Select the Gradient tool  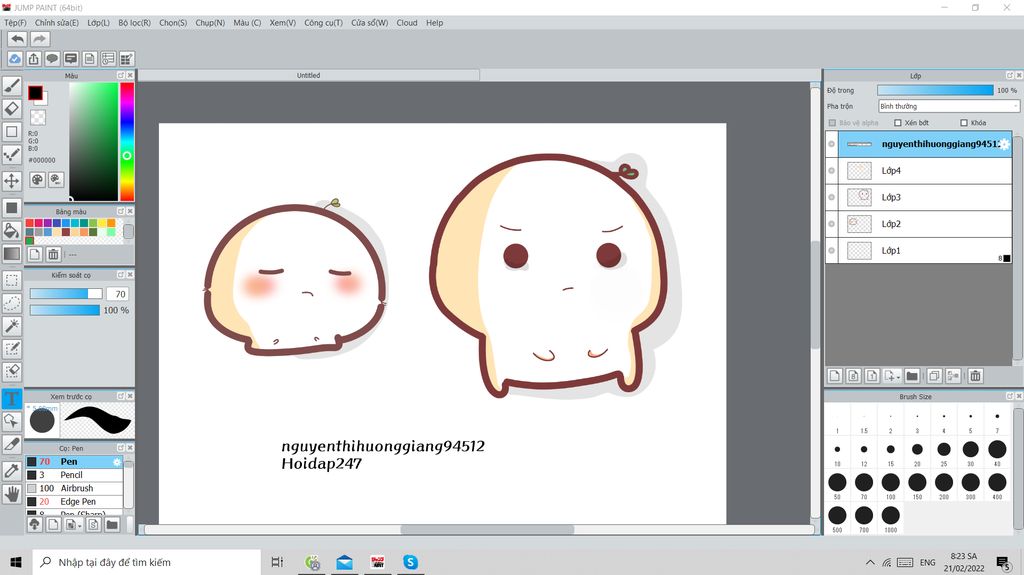12,254
